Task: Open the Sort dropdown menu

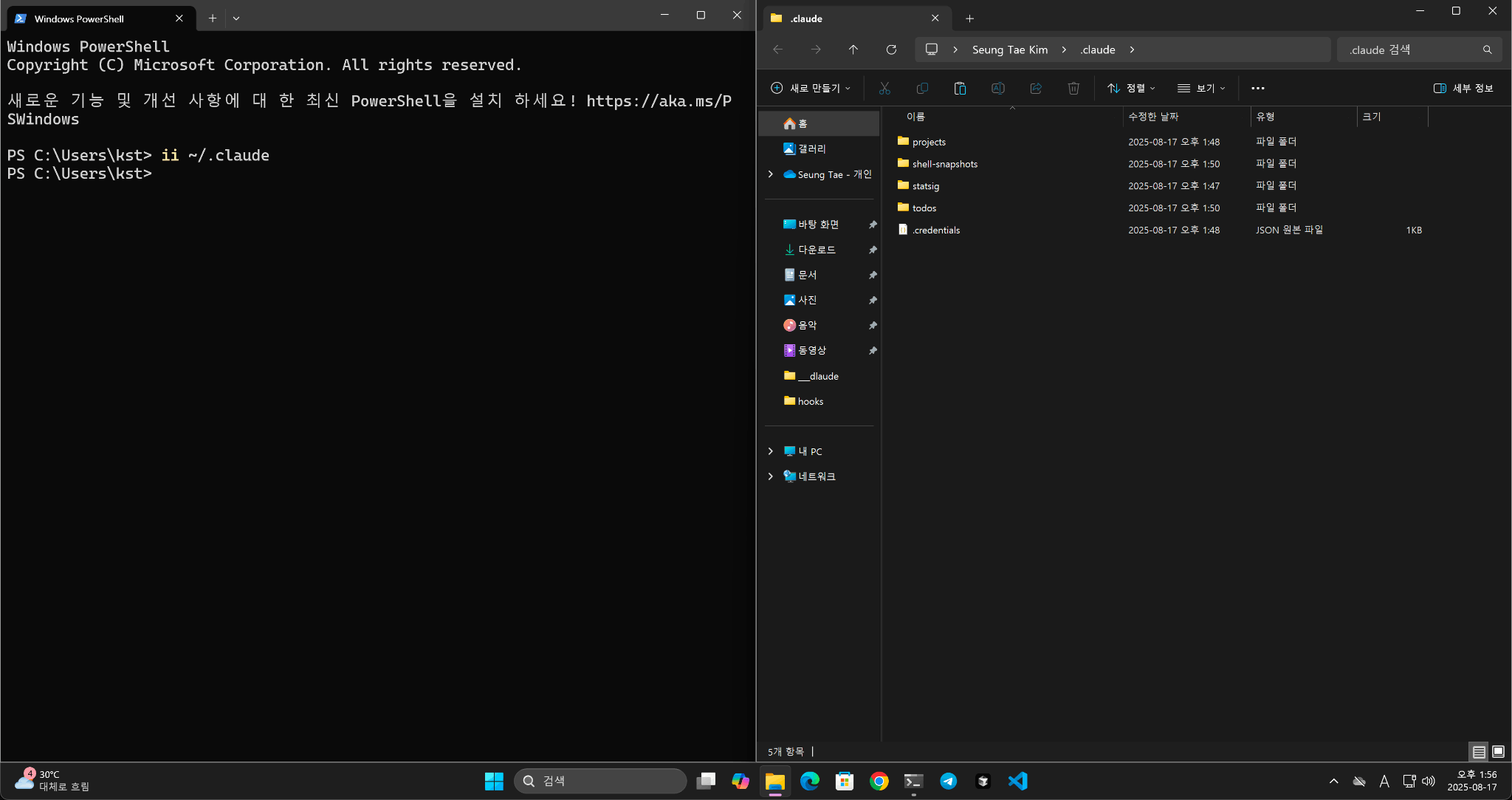Action: [x=1131, y=89]
